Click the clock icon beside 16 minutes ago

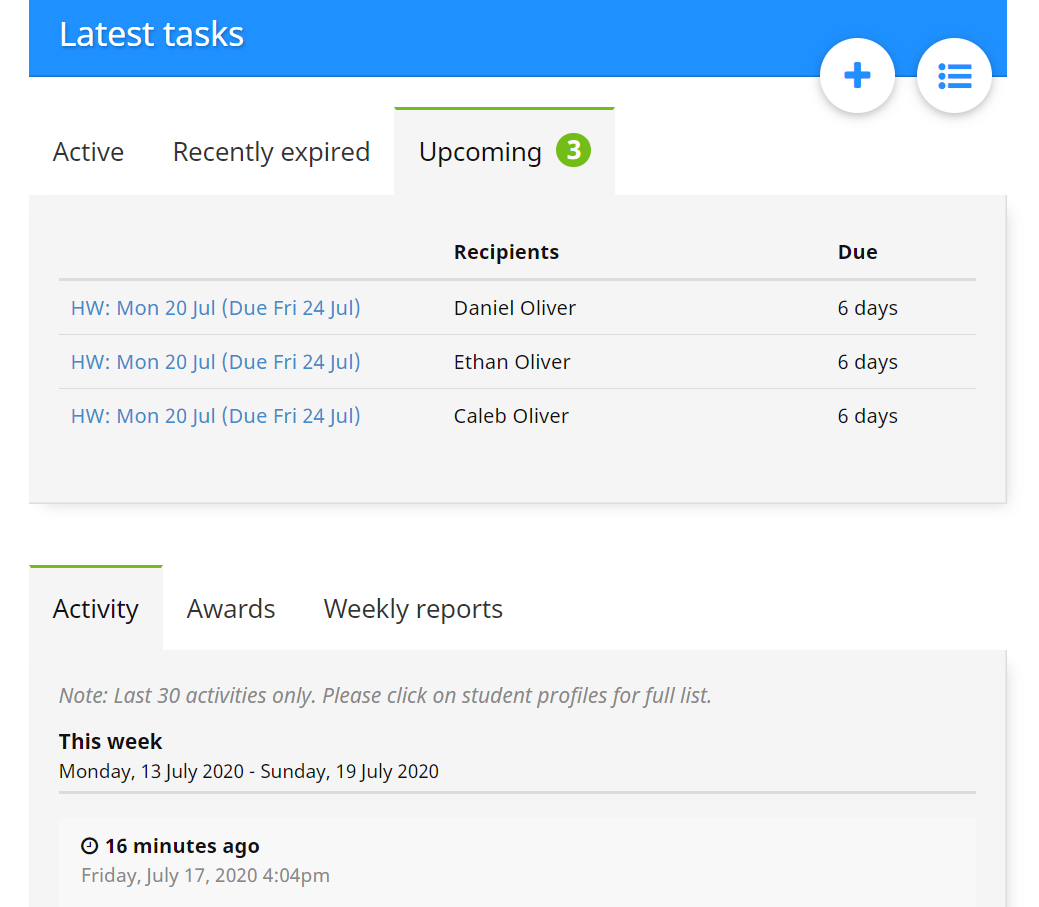90,847
